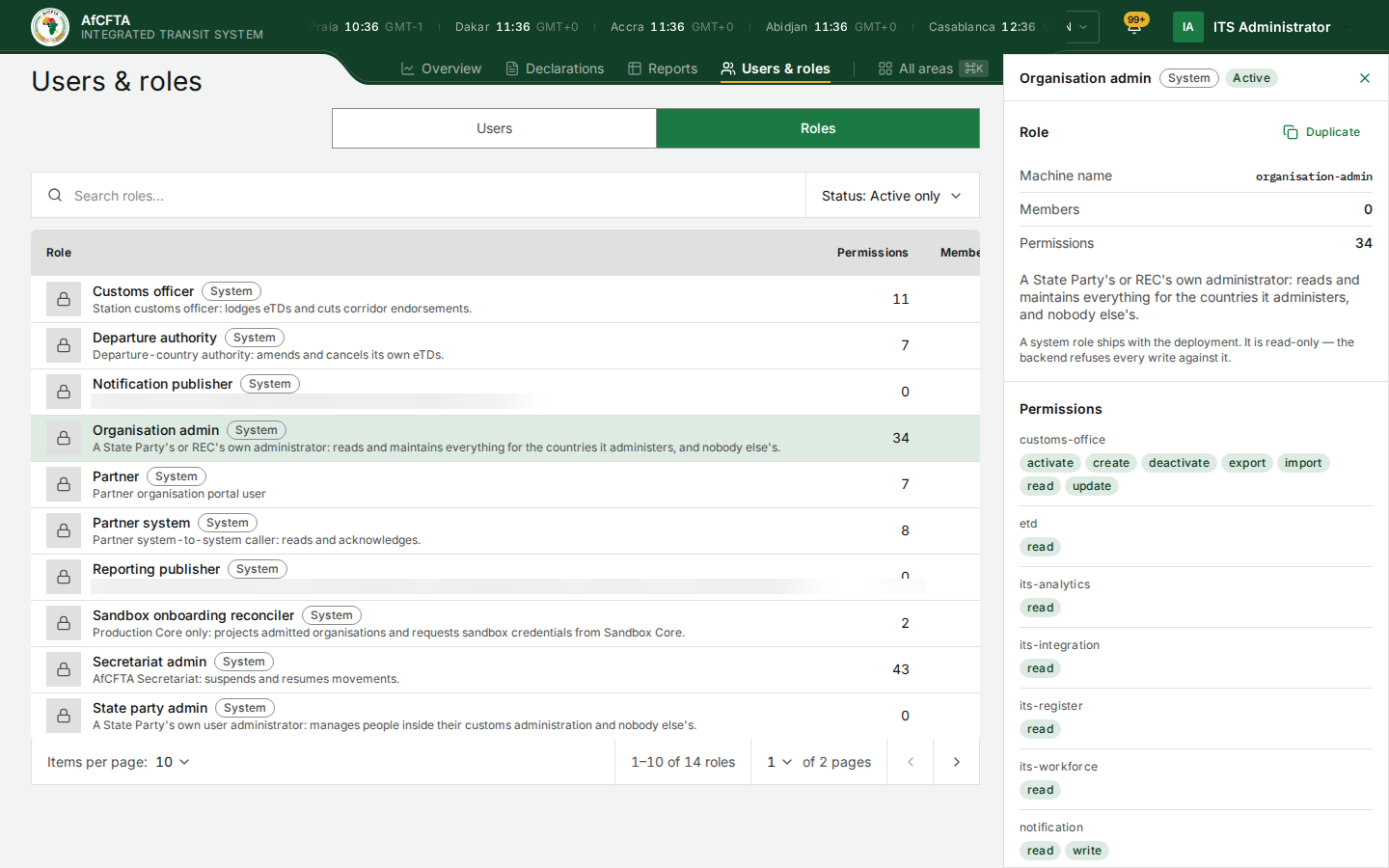1389x868 pixels.
Task: Expand the timezone clocks dropdown
Action: click(x=1082, y=27)
